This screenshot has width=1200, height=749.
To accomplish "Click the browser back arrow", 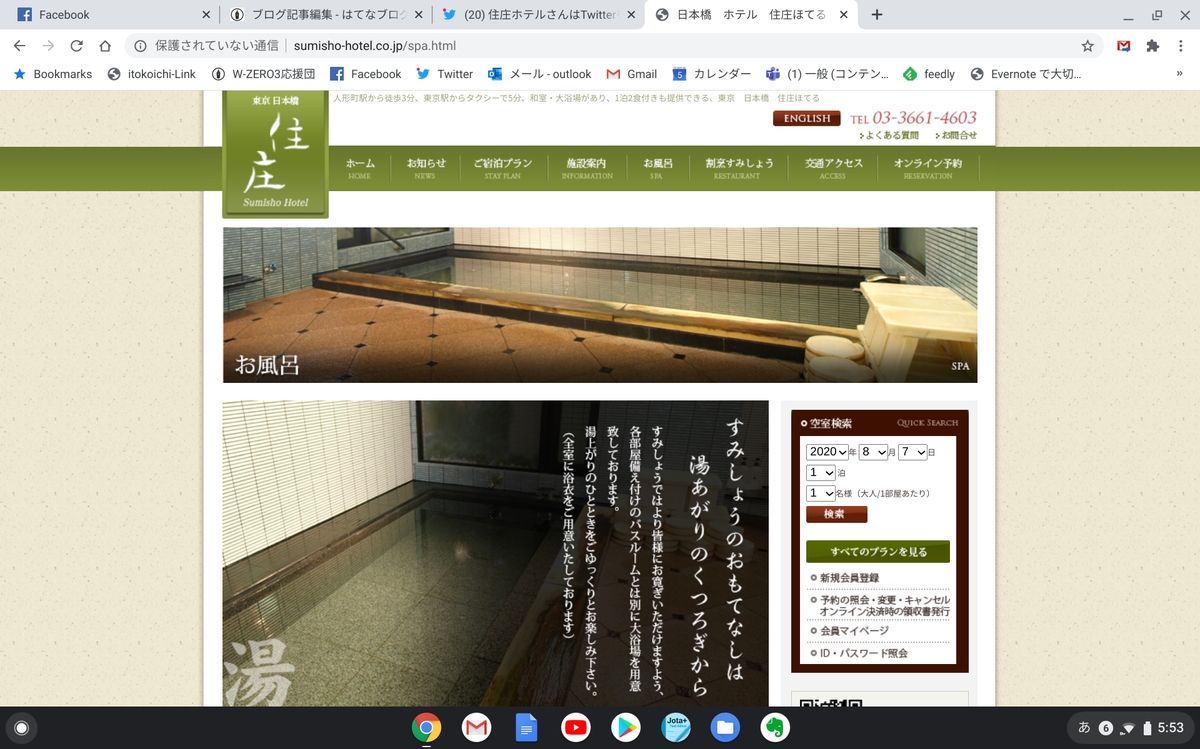I will coord(20,46).
